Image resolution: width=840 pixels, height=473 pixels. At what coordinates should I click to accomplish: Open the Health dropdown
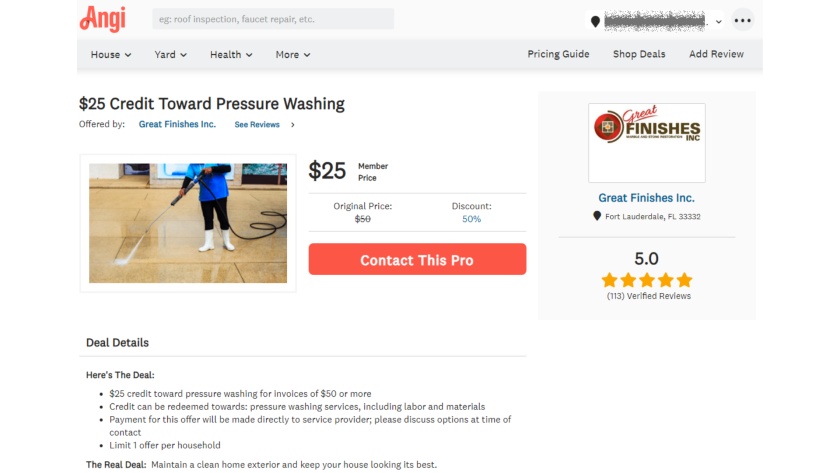tap(231, 55)
